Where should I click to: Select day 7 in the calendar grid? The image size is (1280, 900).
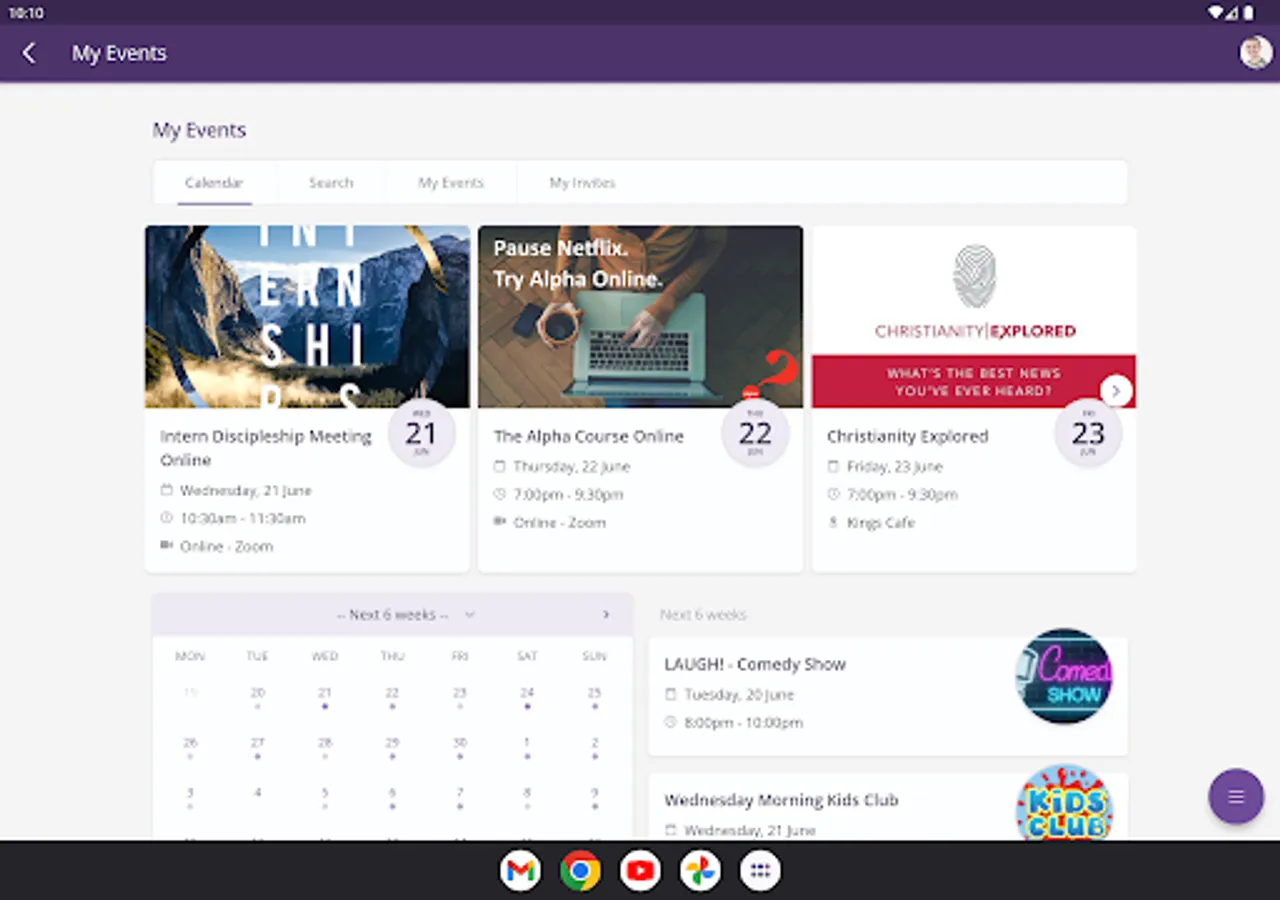(460, 793)
